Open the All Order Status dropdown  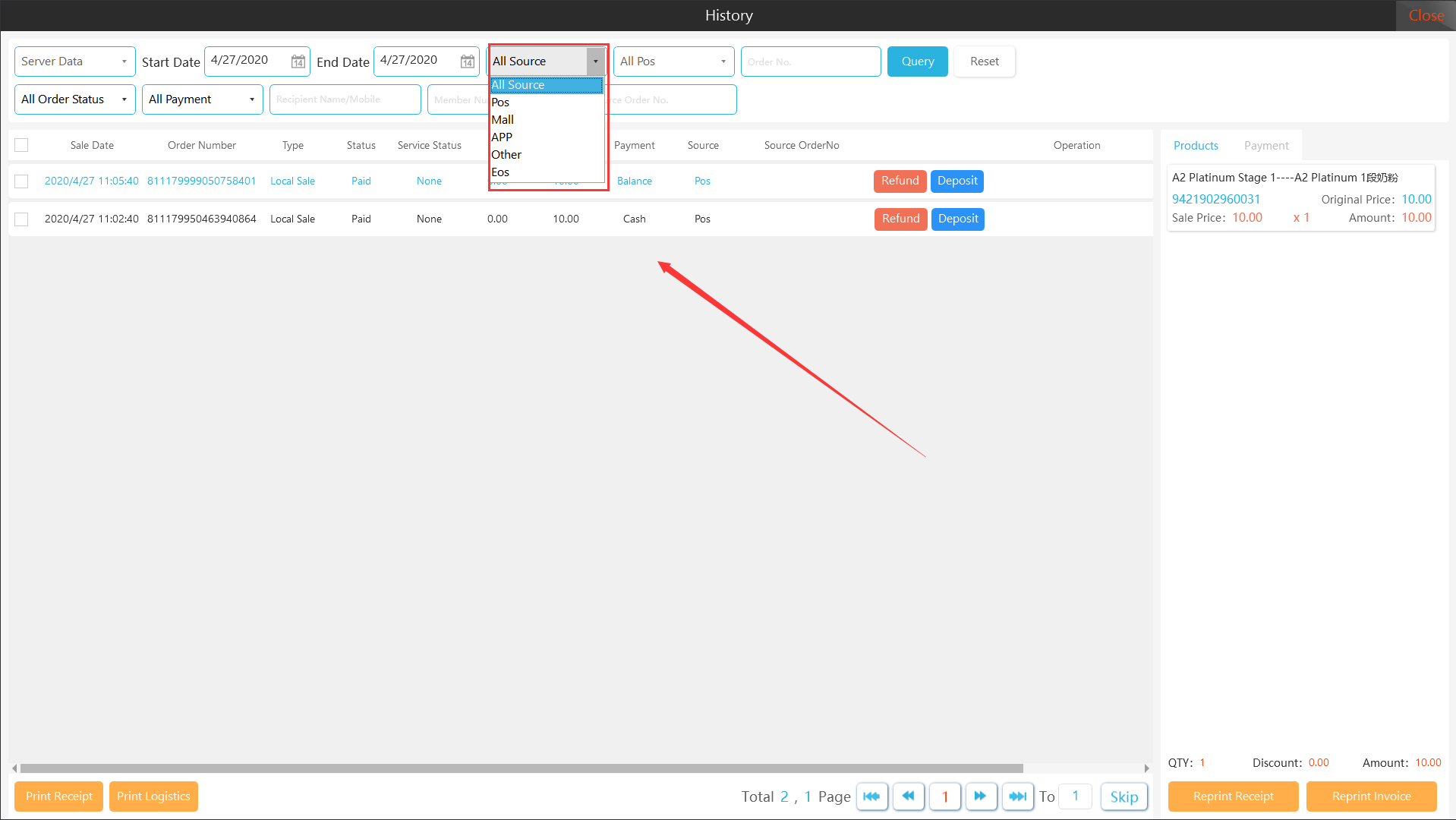click(74, 99)
